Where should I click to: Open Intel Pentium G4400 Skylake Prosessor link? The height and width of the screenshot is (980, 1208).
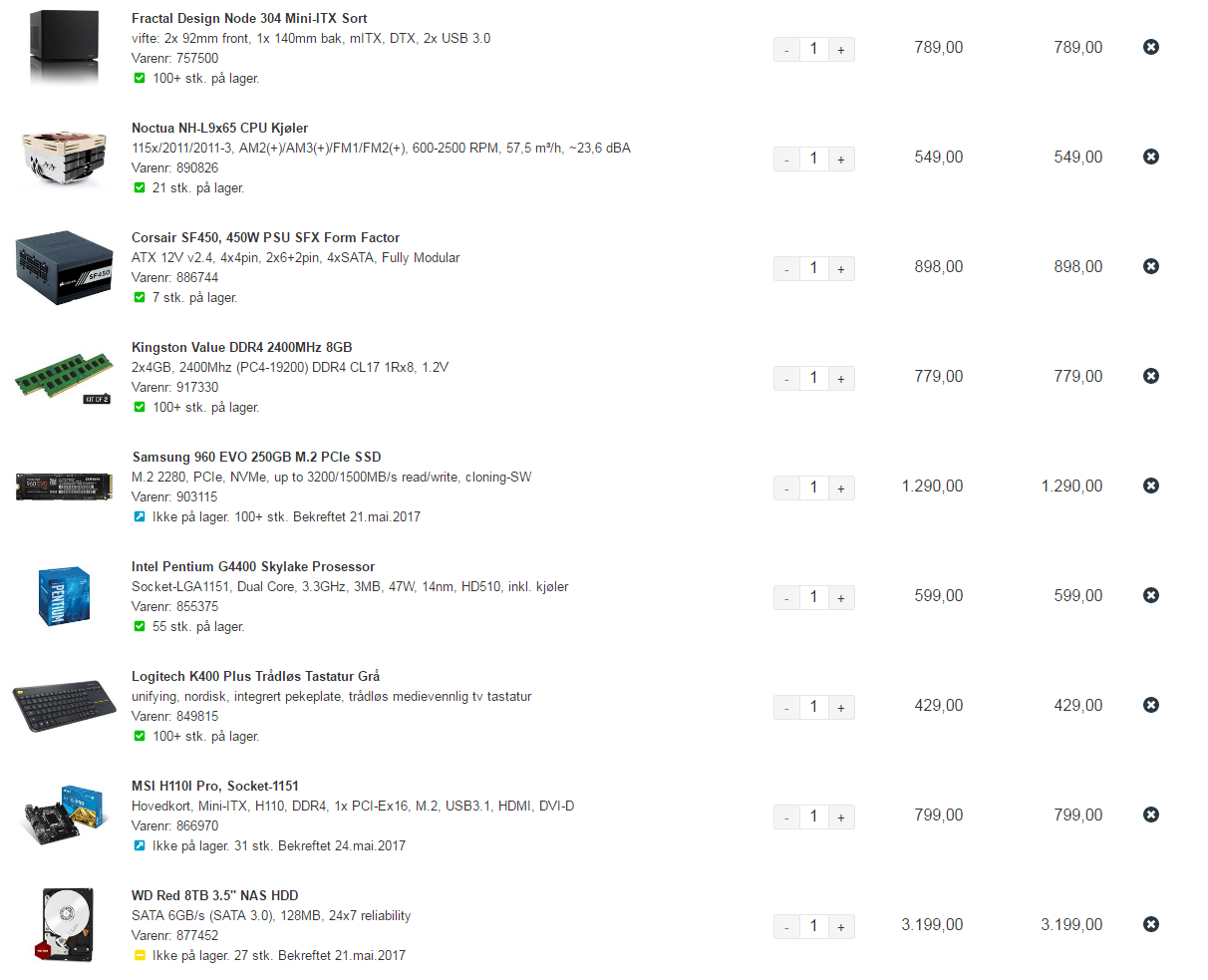tap(253, 566)
